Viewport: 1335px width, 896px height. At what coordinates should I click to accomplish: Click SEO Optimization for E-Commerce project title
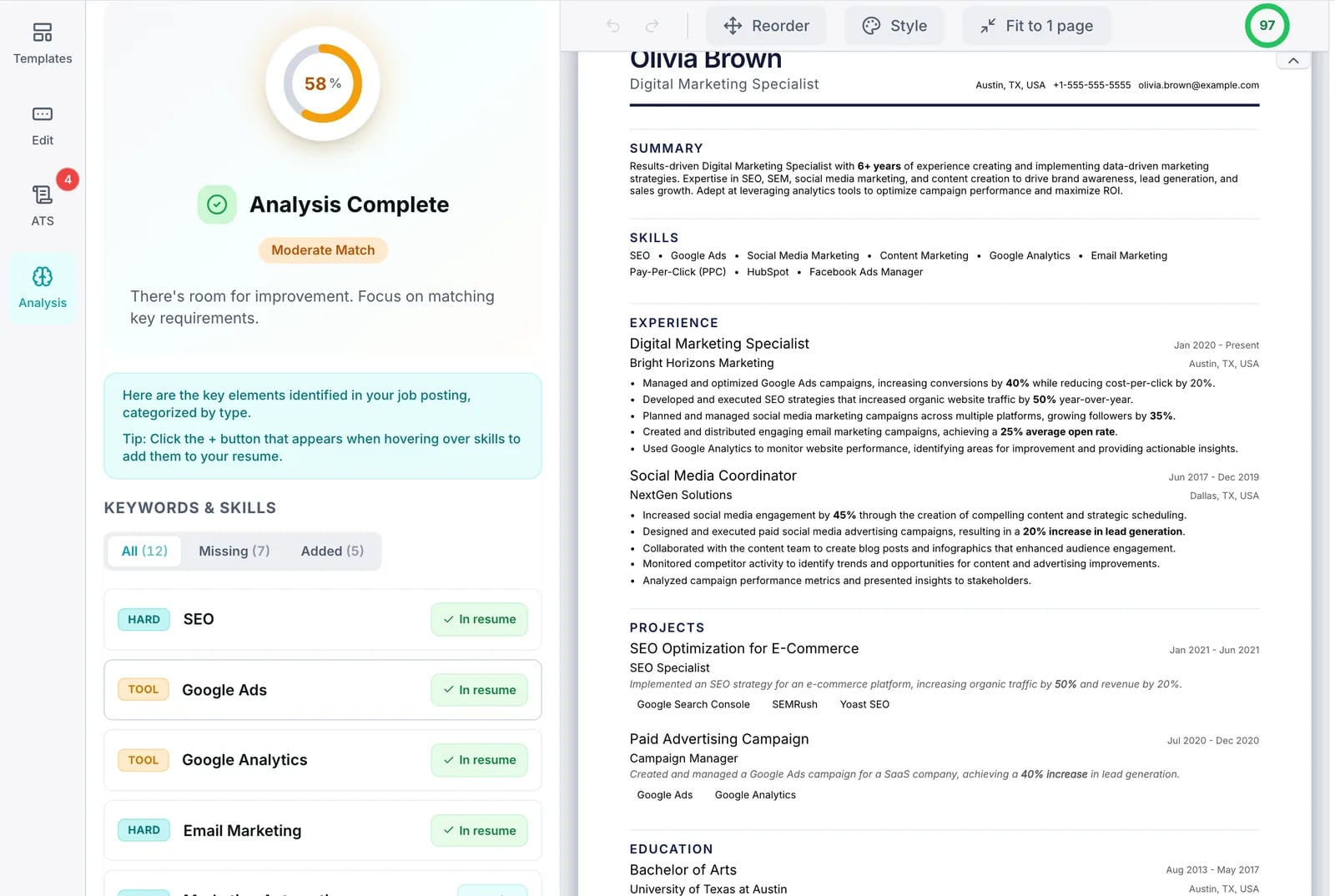point(743,649)
